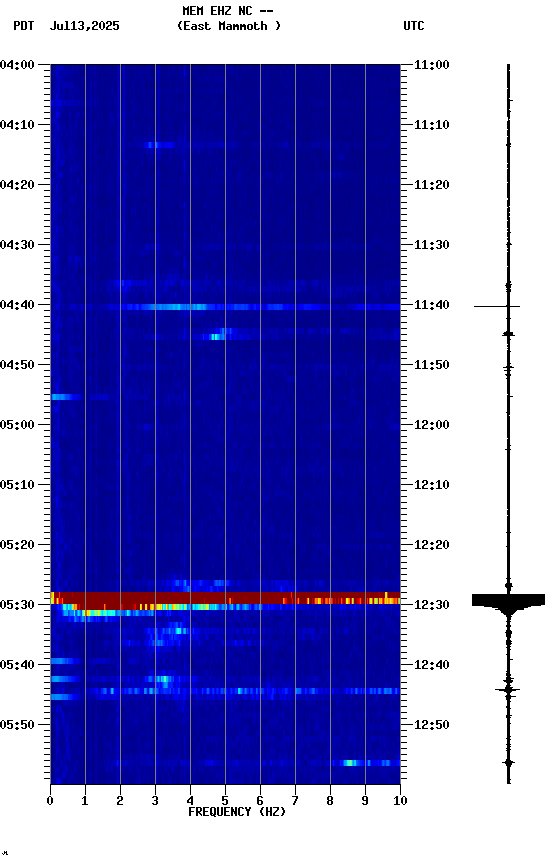Click the '0' frequency axis tick label
The height and width of the screenshot is (864, 552).
pos(50,801)
